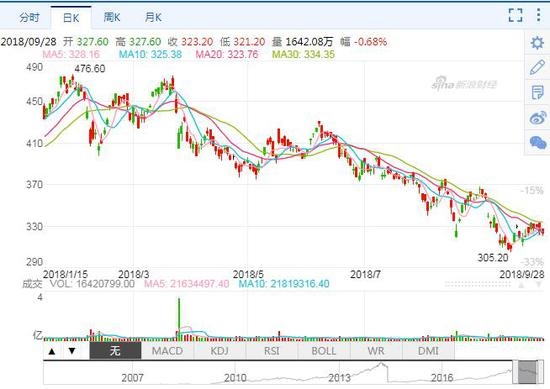Screen dimensions: 550x389
Task: Click the 2018/5 date axis label
Action: [x=248, y=274]
